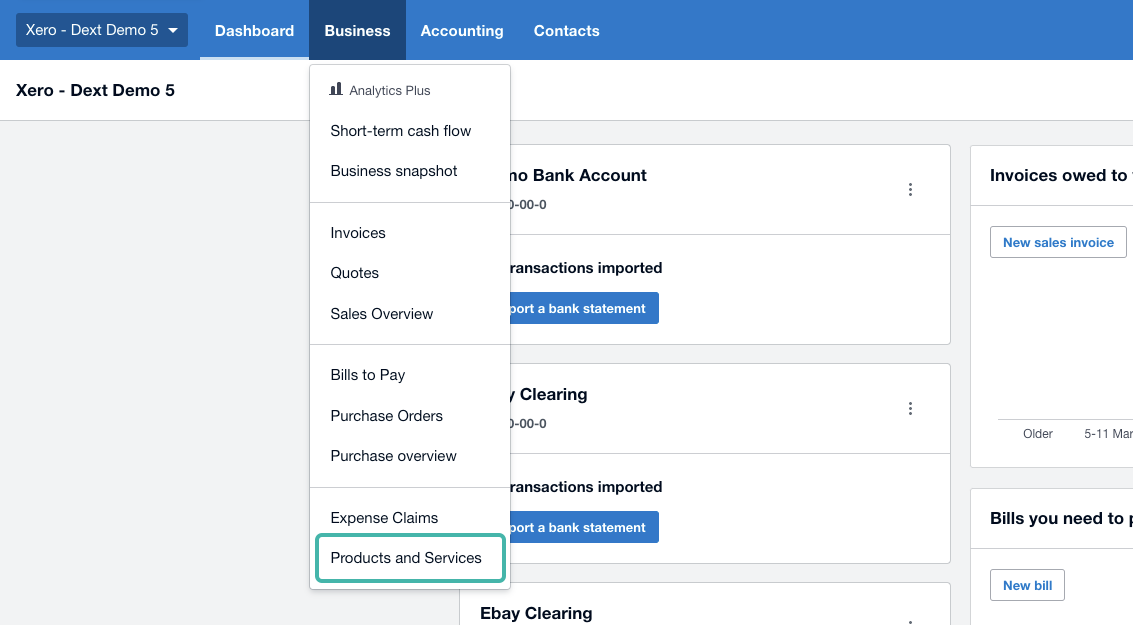Open the Clearing account three-dot options menu
Screen dimensions: 1133x625
click(910, 409)
